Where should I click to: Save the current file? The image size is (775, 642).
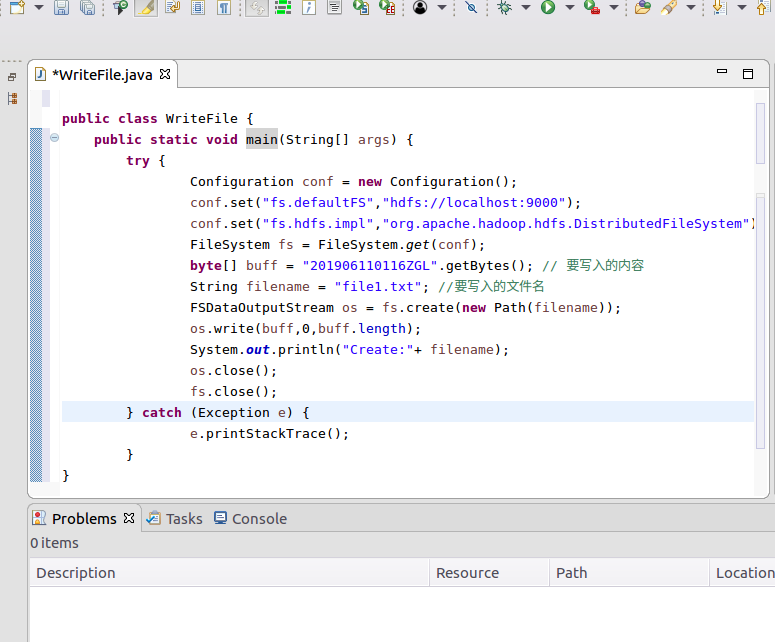tap(61, 7)
